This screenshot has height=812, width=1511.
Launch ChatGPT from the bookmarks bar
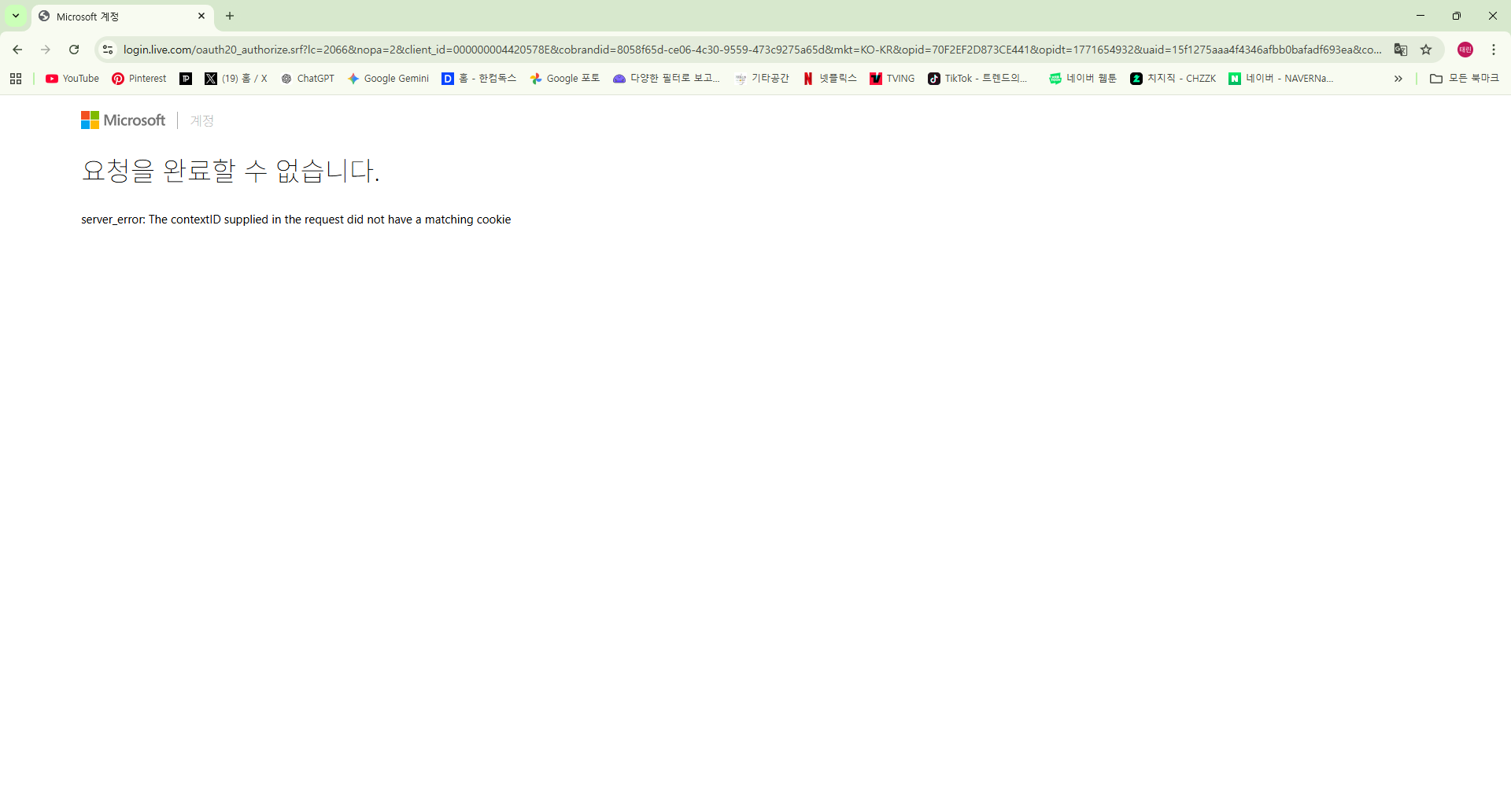point(308,78)
